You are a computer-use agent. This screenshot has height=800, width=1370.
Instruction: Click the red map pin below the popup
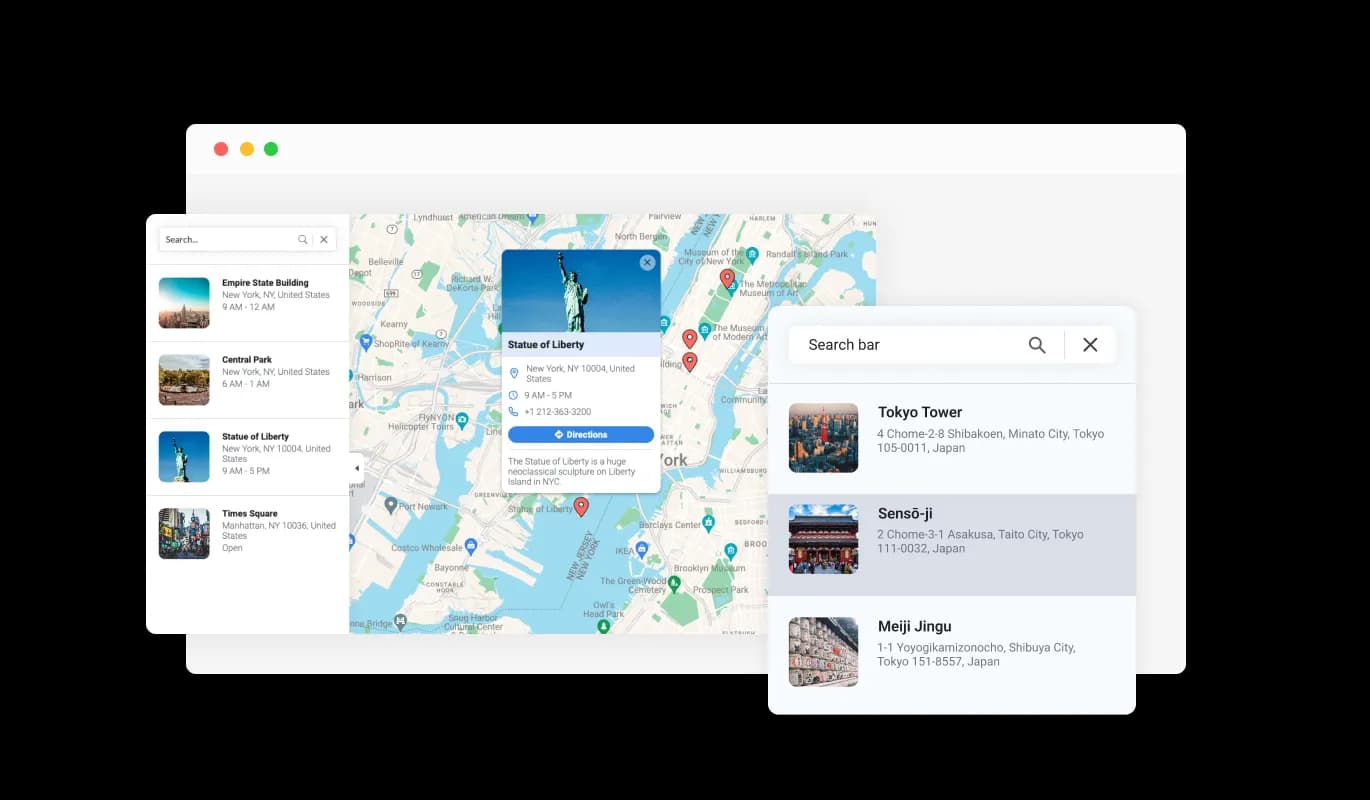click(581, 507)
